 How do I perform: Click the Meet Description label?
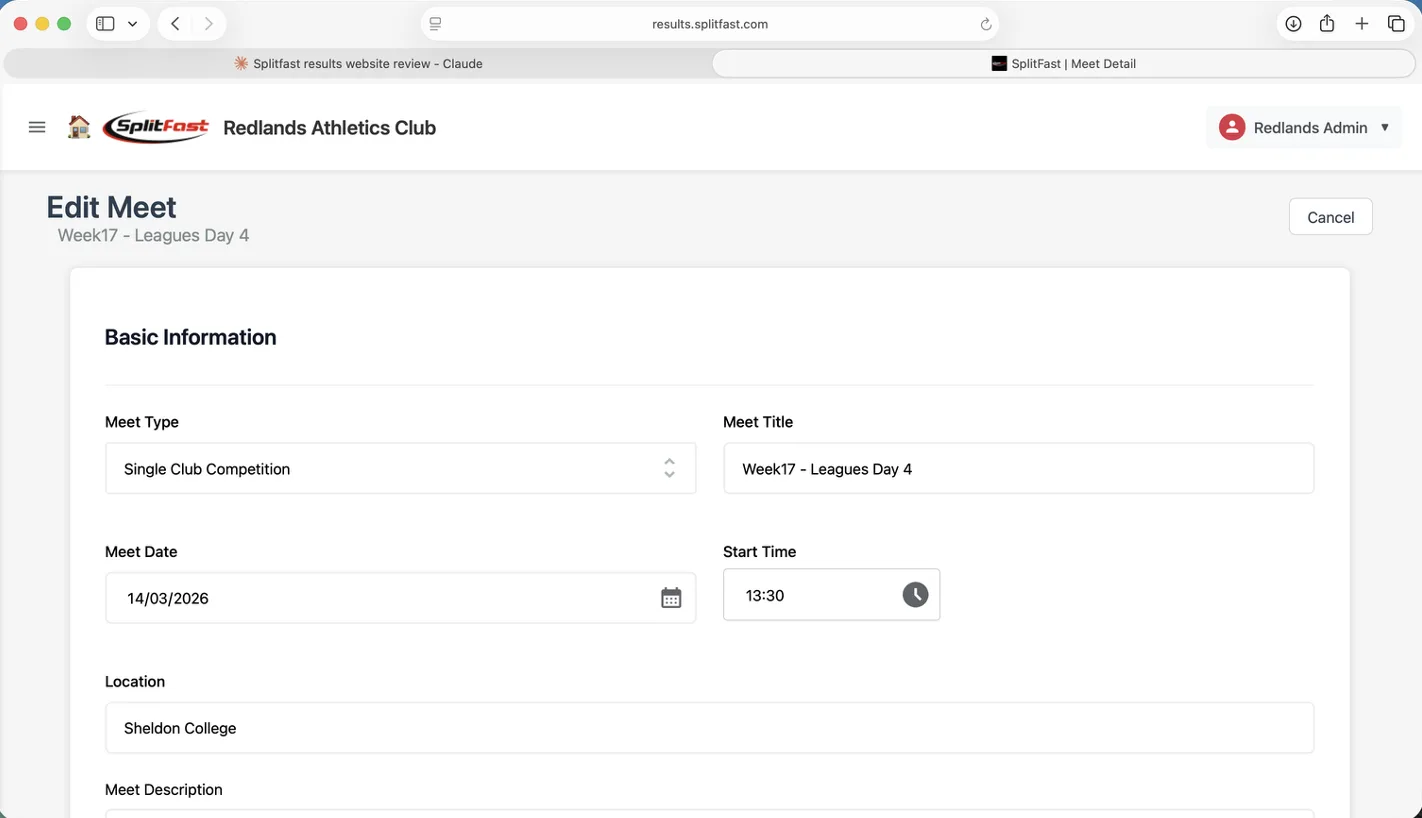164,789
